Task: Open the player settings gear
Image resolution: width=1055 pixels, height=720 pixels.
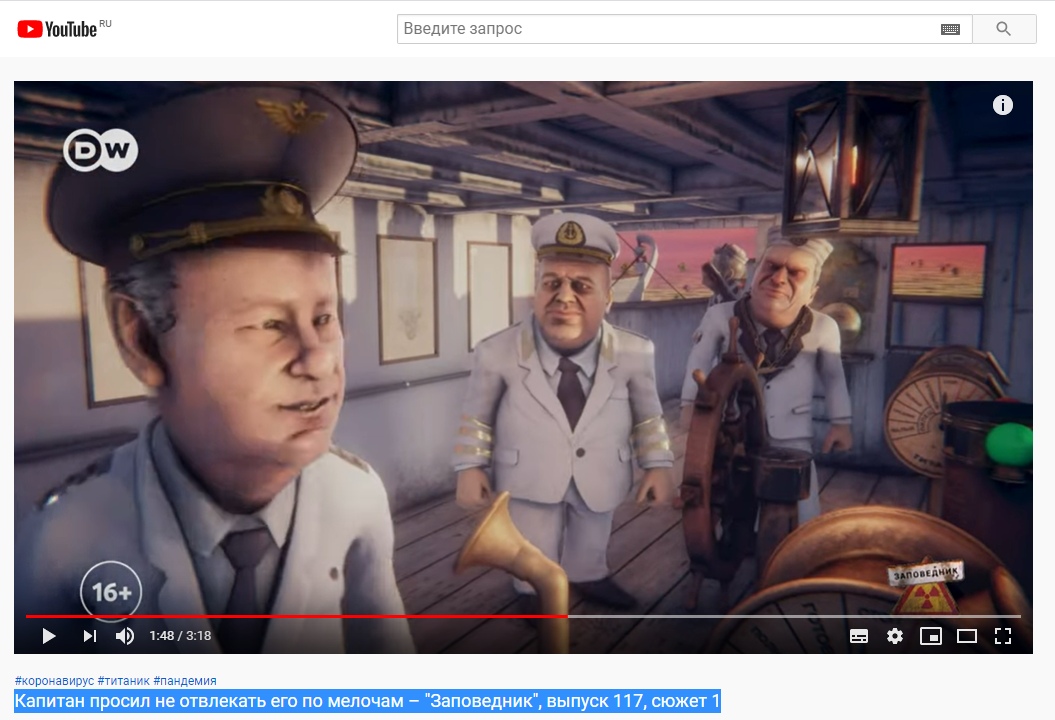Action: coord(895,636)
